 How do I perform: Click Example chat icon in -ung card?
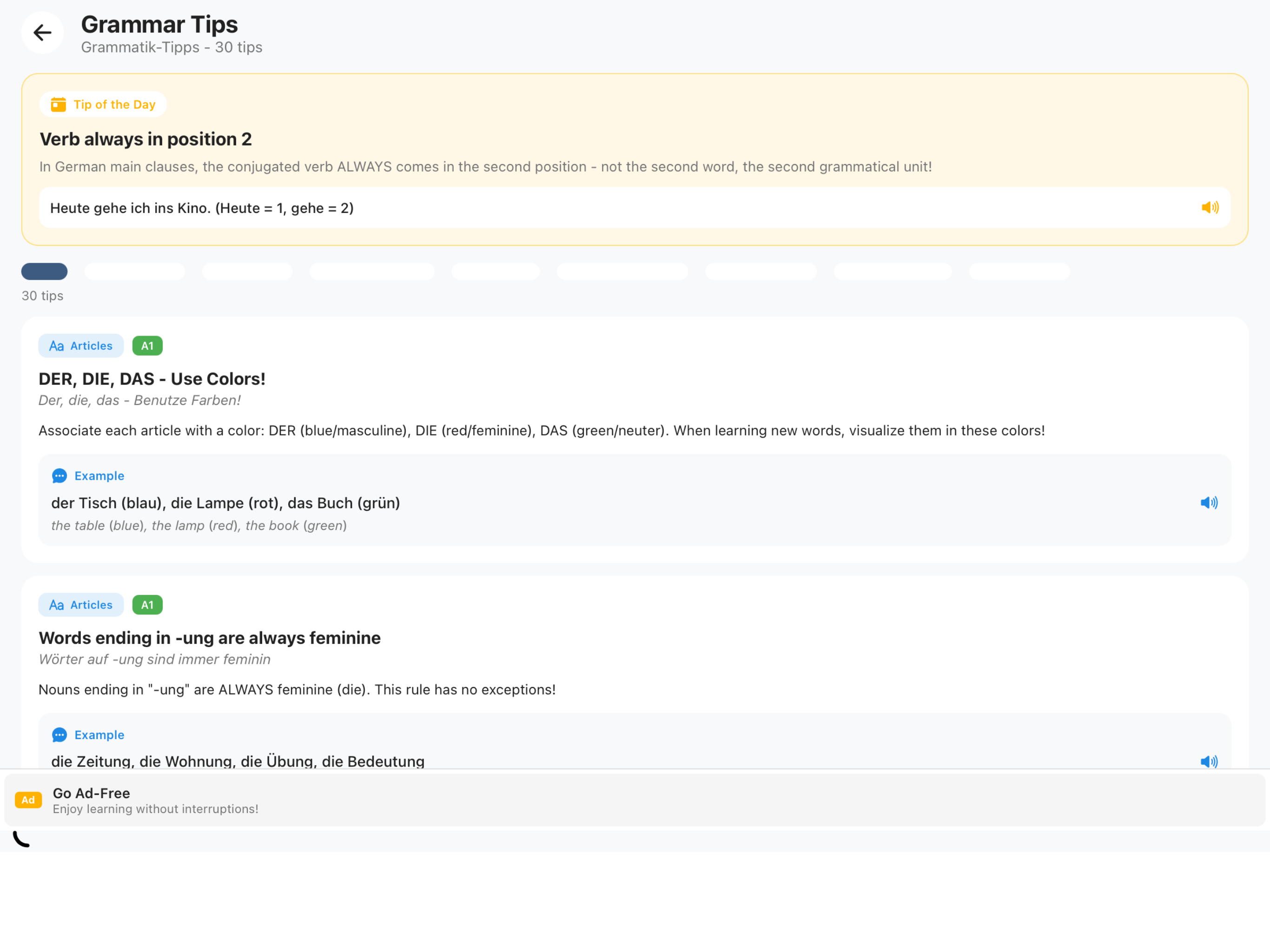coord(59,735)
